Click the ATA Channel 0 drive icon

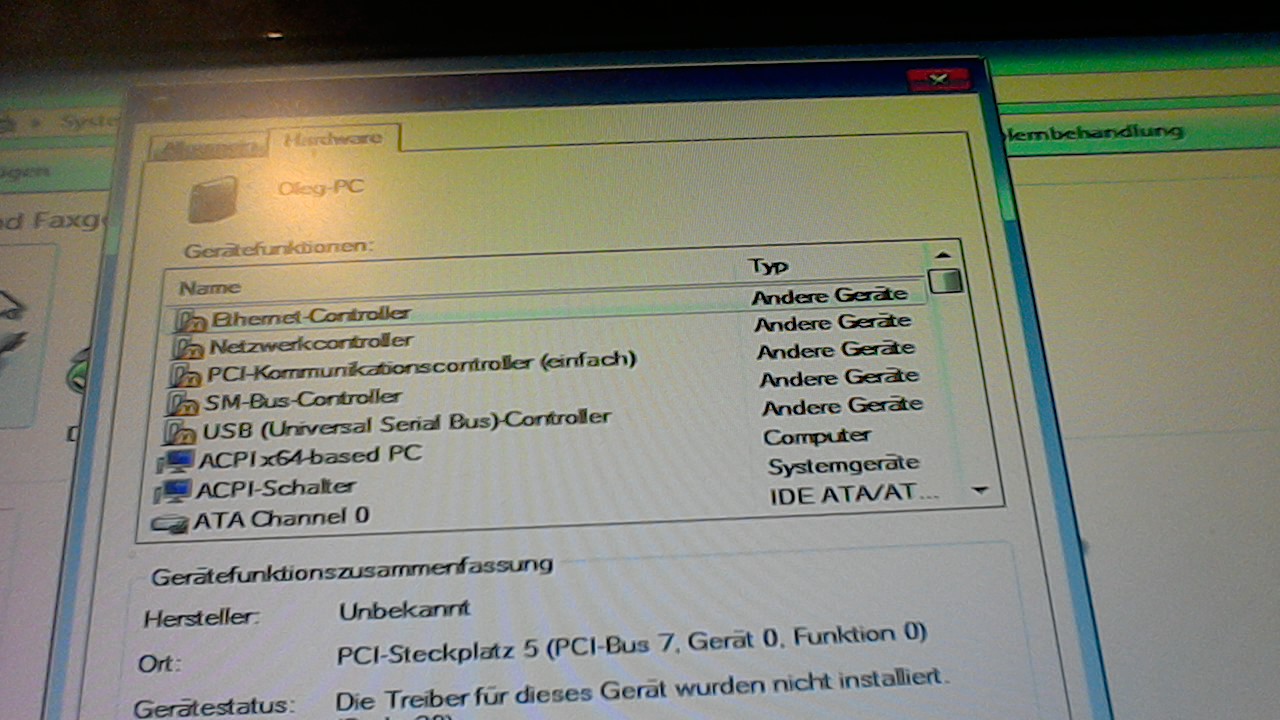[169, 523]
